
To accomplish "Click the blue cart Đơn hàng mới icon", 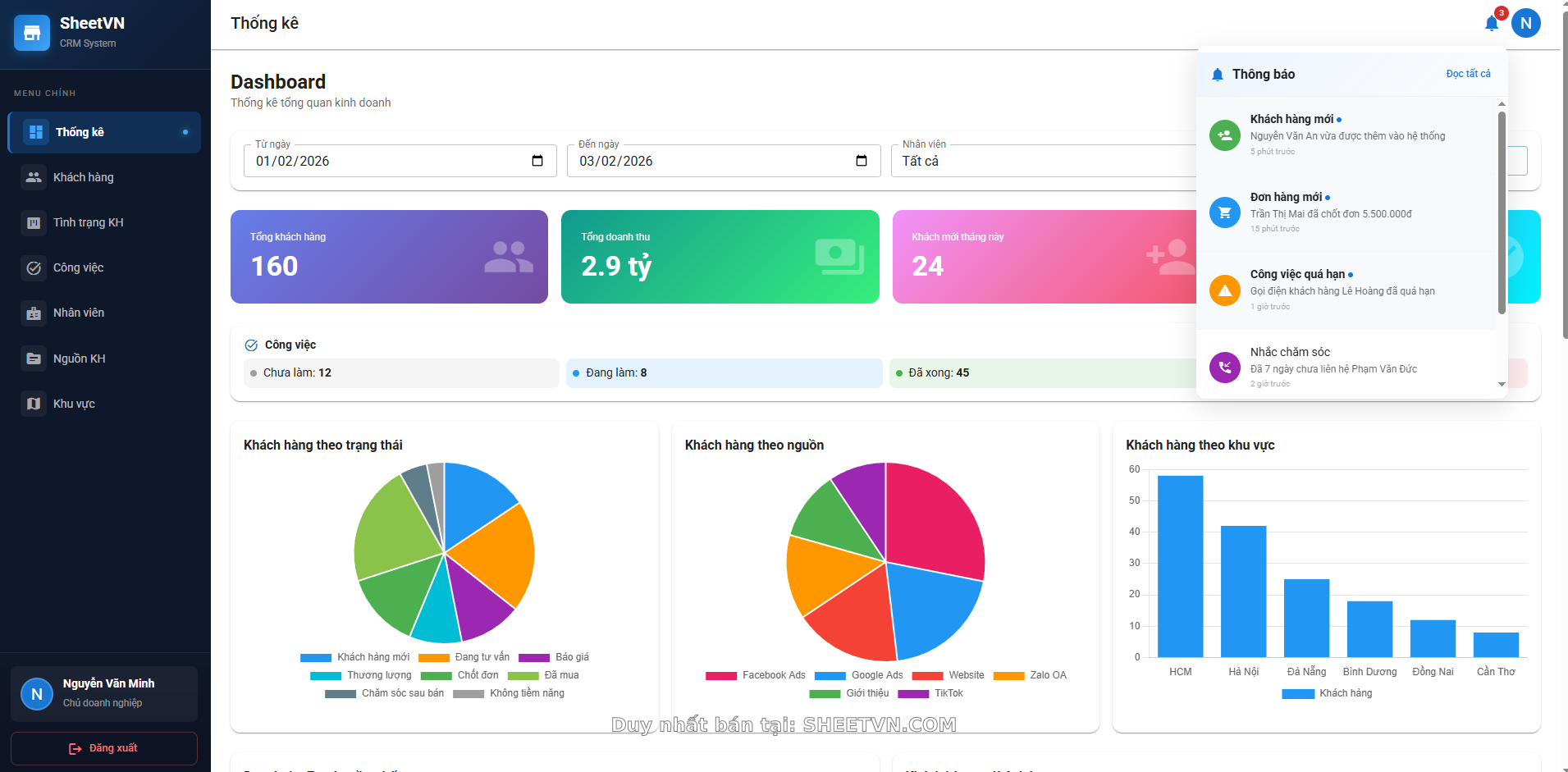I will (x=1224, y=213).
